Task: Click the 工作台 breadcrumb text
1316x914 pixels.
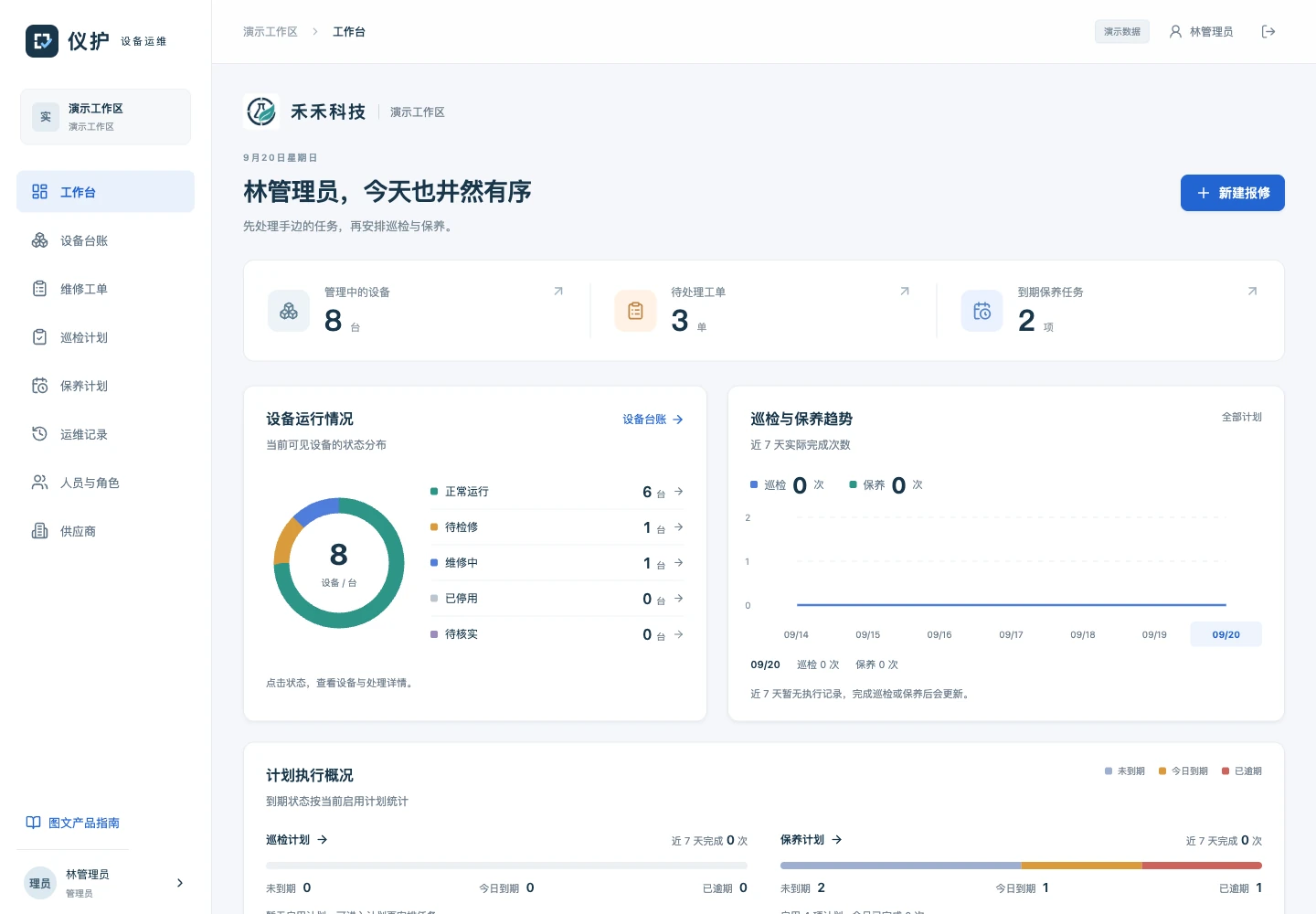Action: pyautogui.click(x=349, y=32)
